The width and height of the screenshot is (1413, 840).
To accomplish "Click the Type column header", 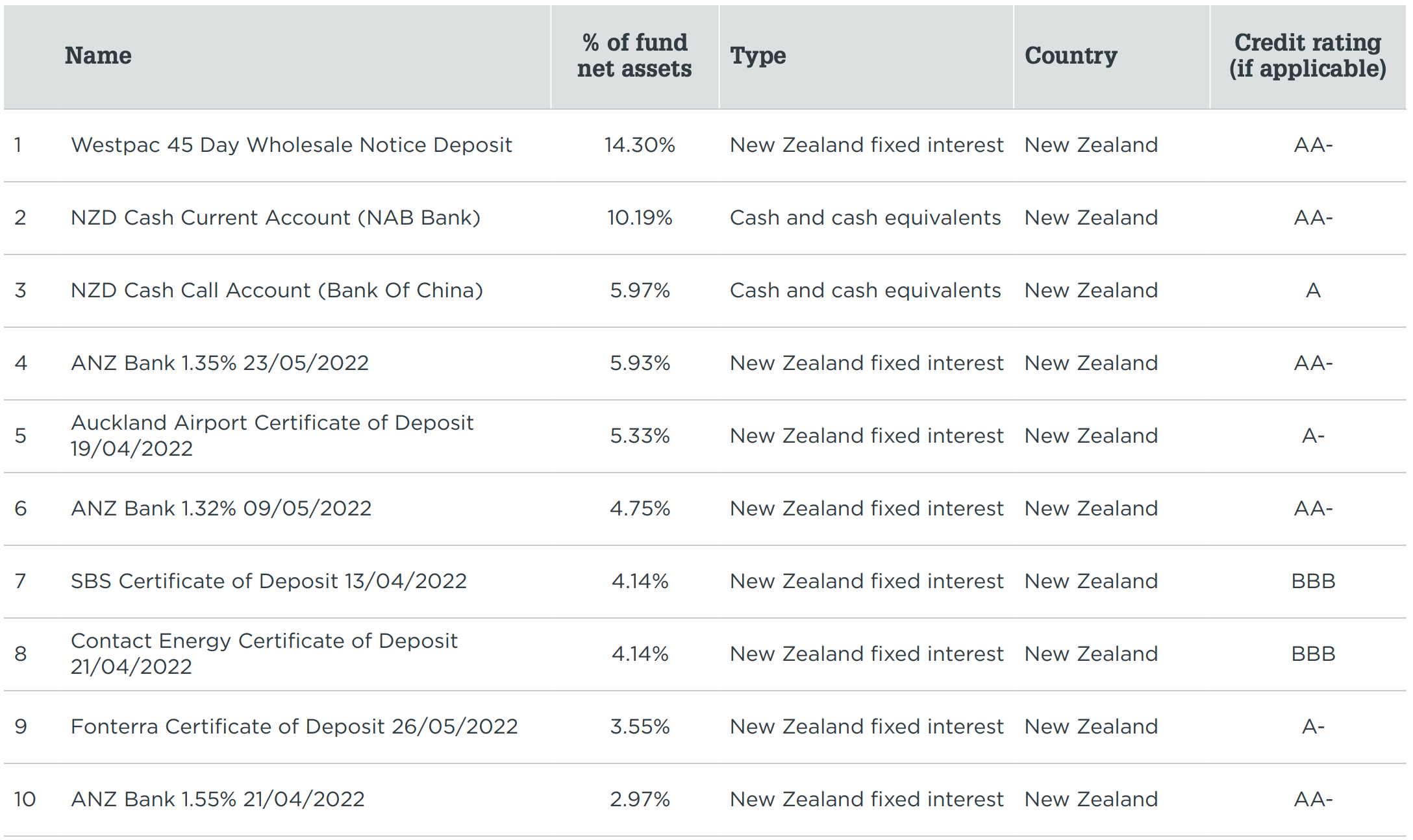I will click(758, 56).
